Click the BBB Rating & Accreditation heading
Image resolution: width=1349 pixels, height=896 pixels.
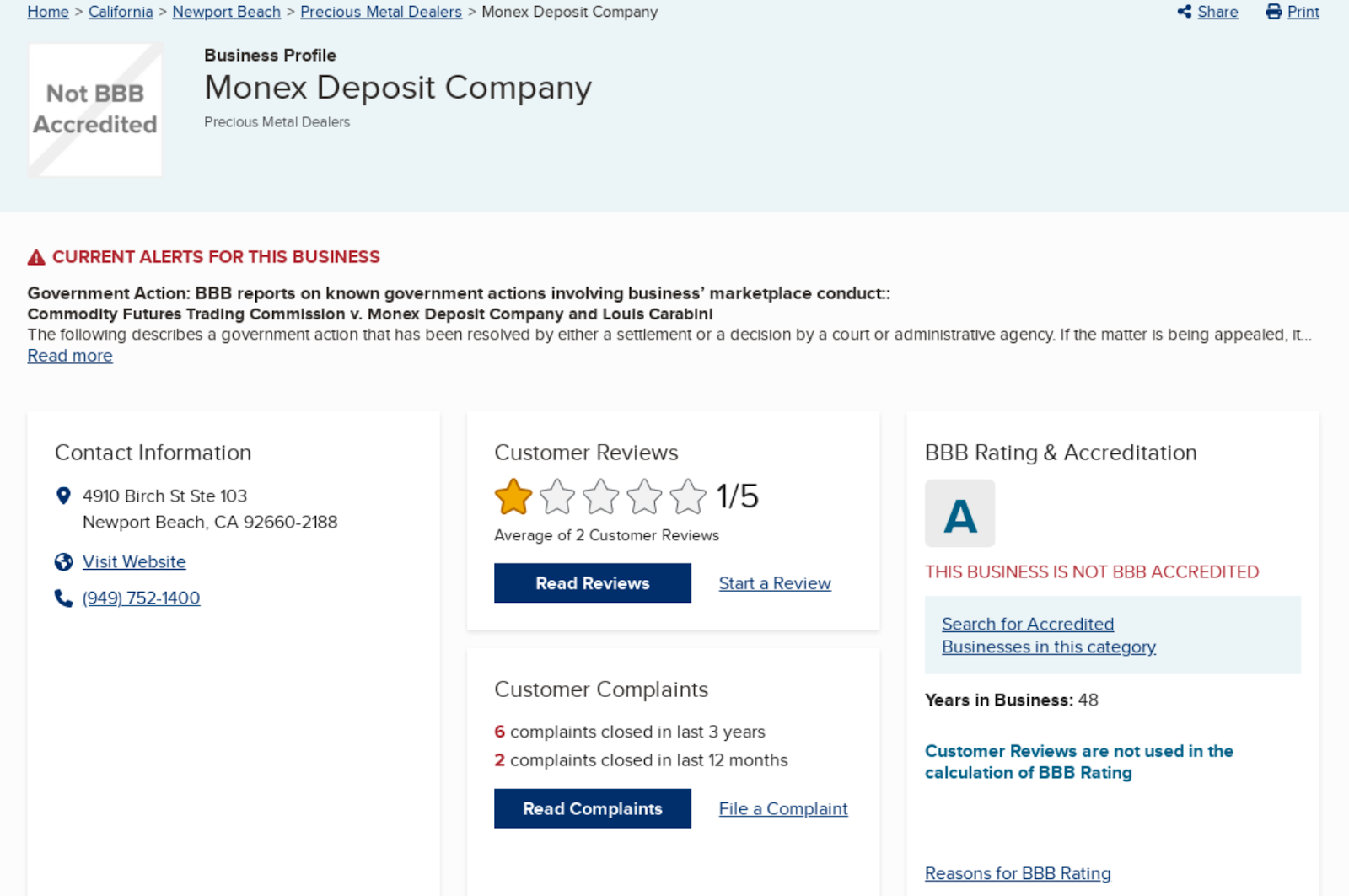pyautogui.click(x=1061, y=453)
